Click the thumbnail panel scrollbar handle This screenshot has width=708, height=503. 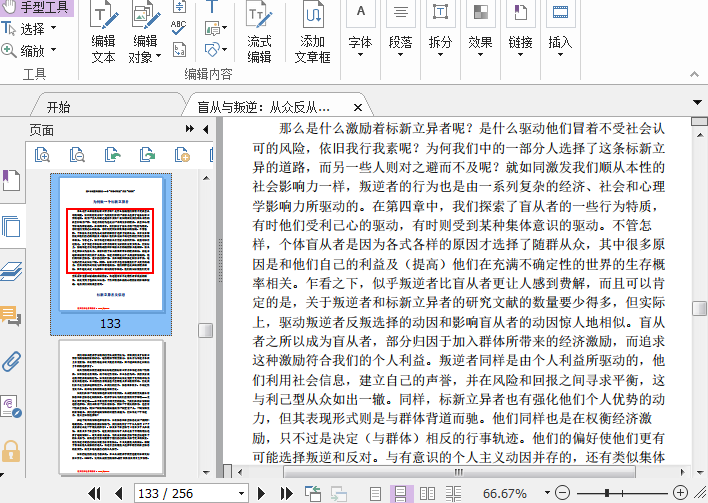[206, 330]
